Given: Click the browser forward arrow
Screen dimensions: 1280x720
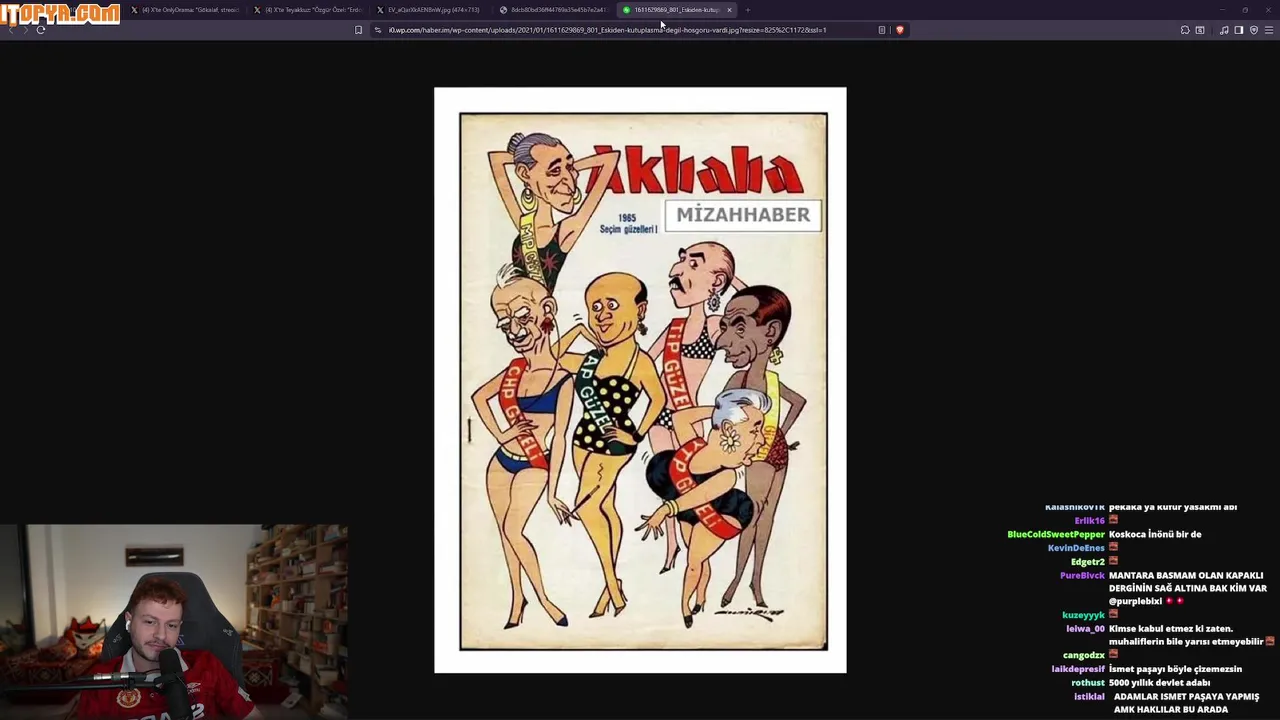Looking at the screenshot, I should 25,30.
